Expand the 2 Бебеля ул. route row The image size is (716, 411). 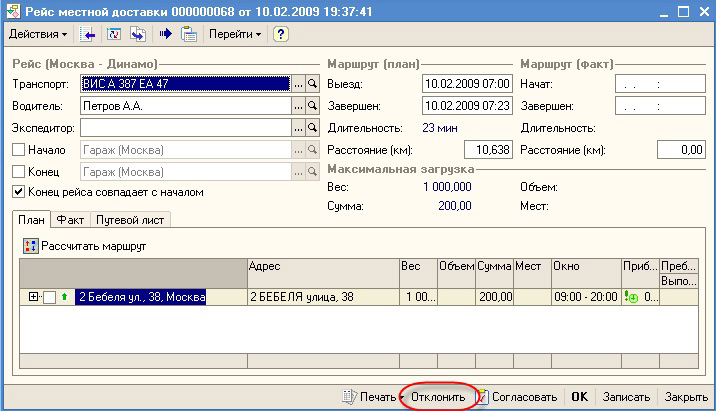34,297
